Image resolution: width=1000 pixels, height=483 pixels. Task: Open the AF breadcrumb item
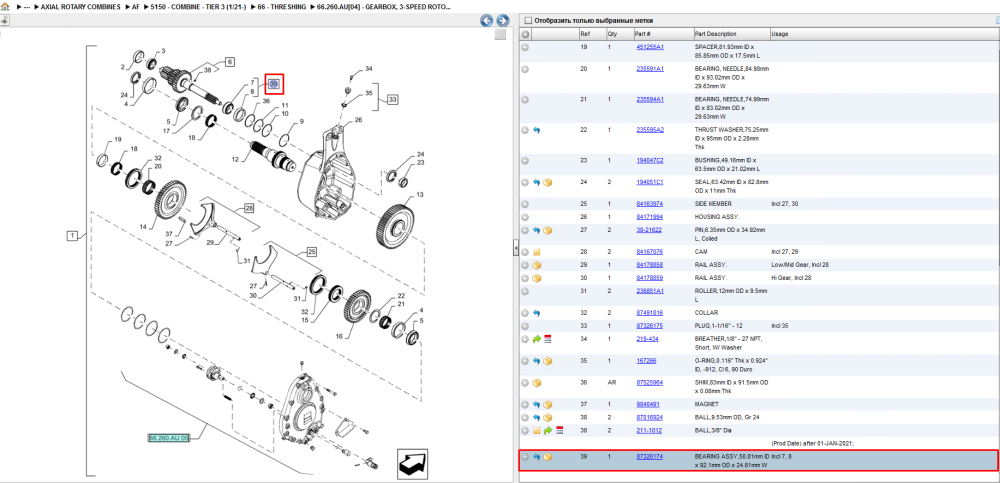(136, 6)
